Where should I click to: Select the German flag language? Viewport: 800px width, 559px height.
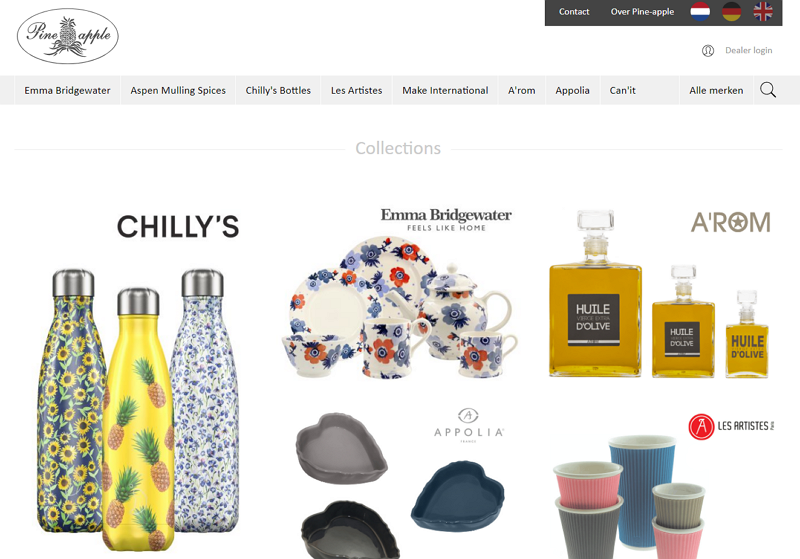[732, 11]
